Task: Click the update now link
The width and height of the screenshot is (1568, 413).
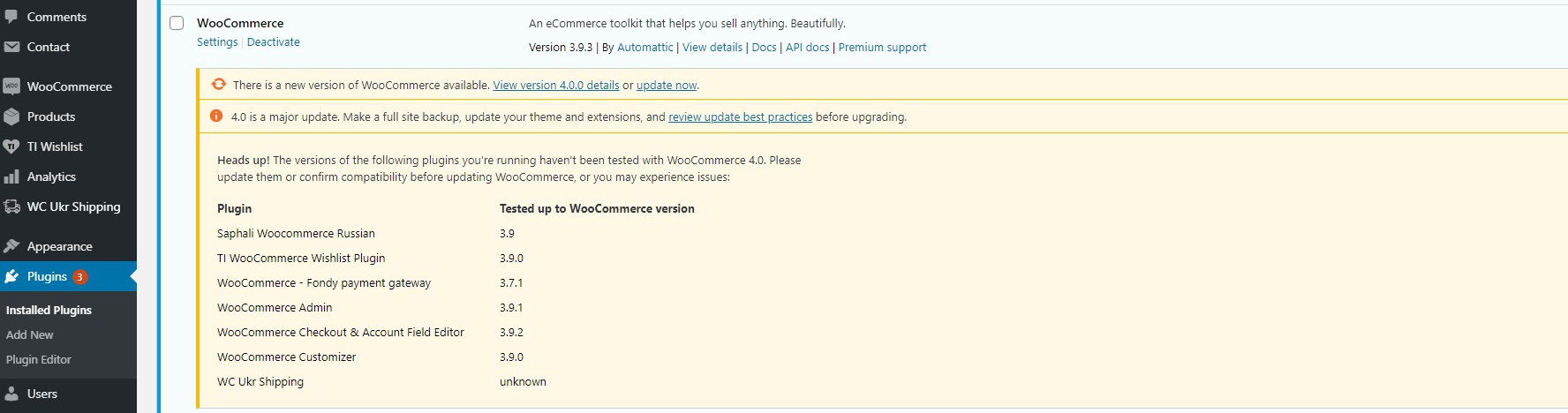Action: tap(667, 86)
